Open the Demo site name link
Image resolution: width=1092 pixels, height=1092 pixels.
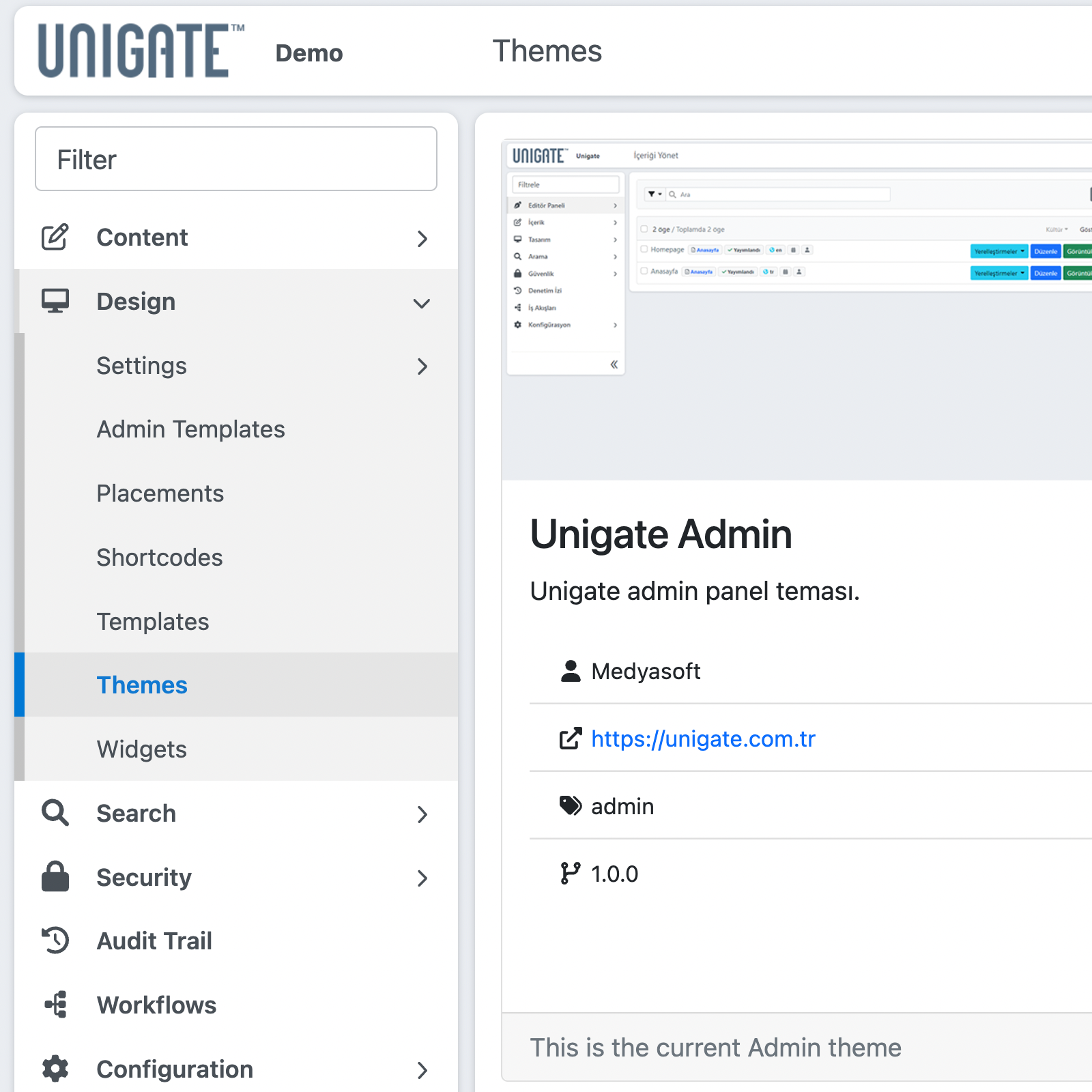point(309,53)
